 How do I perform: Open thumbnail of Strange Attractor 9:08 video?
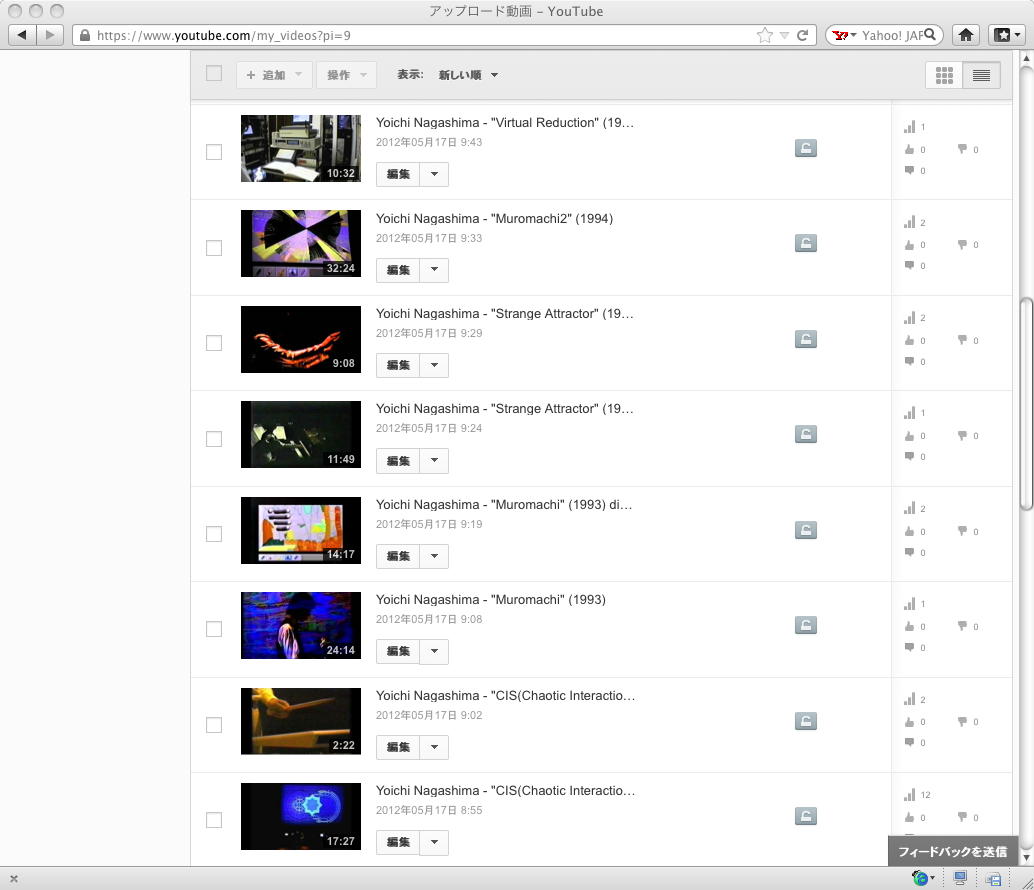click(x=301, y=339)
